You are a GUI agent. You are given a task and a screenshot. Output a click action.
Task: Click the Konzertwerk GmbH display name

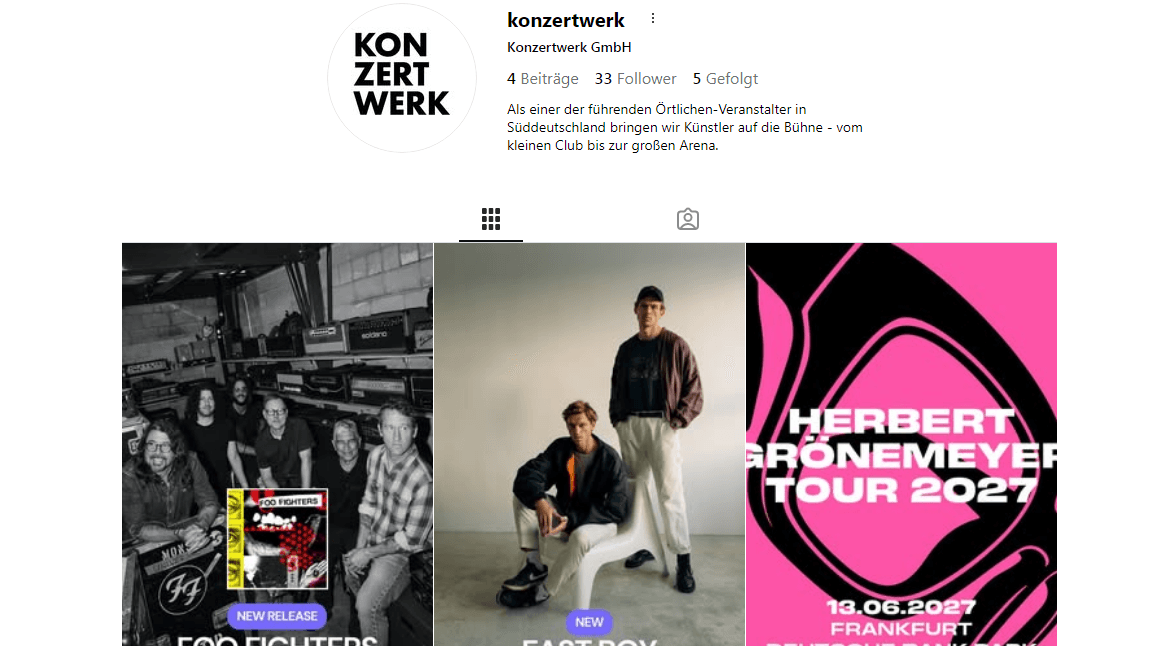(x=569, y=48)
